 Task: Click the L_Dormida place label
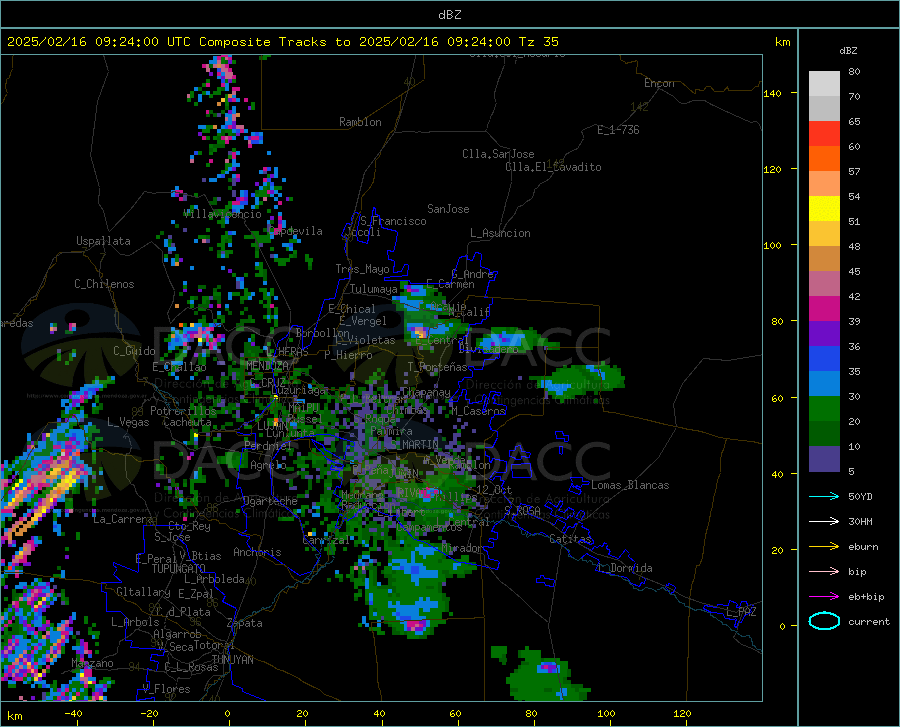[x=625, y=568]
